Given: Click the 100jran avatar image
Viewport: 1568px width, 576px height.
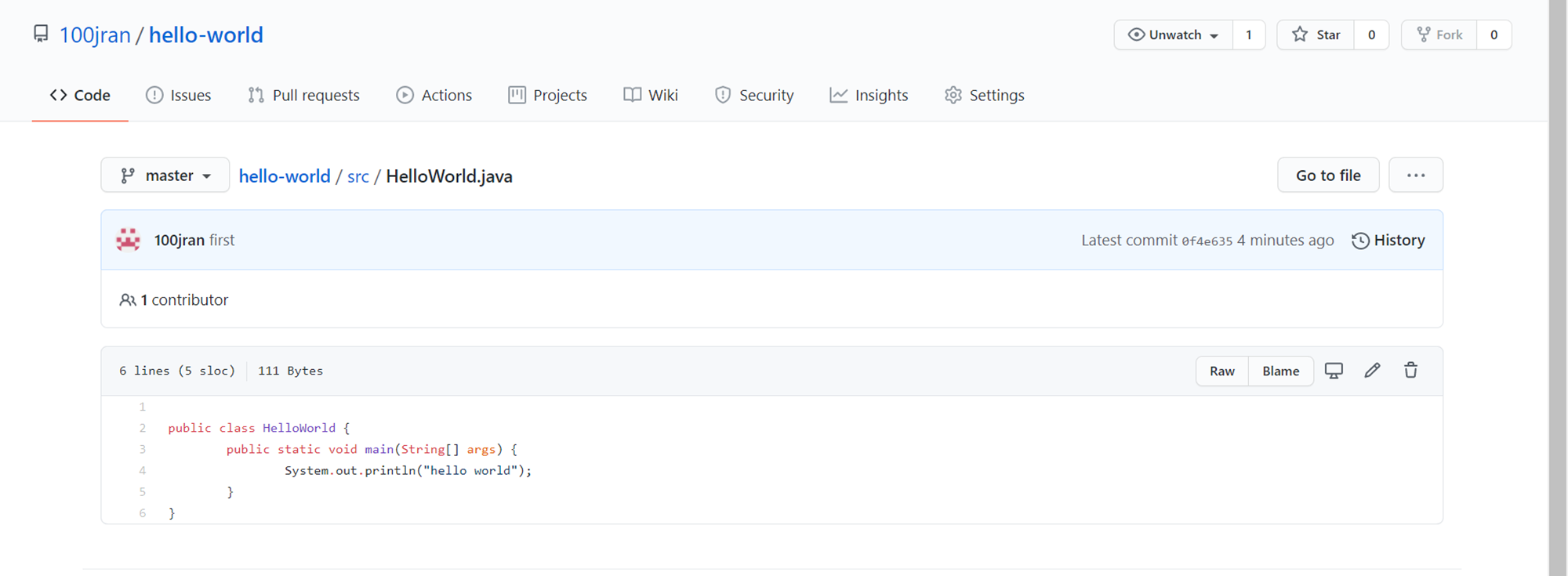Looking at the screenshot, I should (x=129, y=240).
